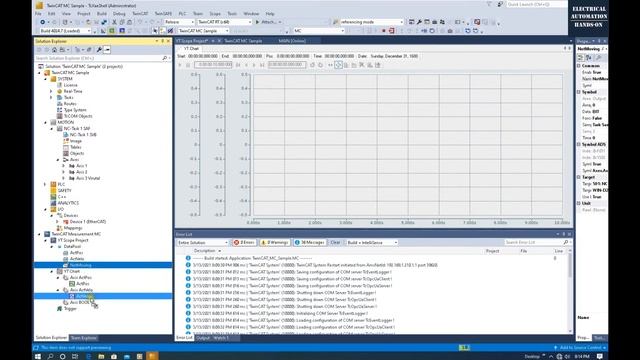Open the MC target dropdown in toolbar
This screenshot has width=640, height=360.
pos(319,31)
